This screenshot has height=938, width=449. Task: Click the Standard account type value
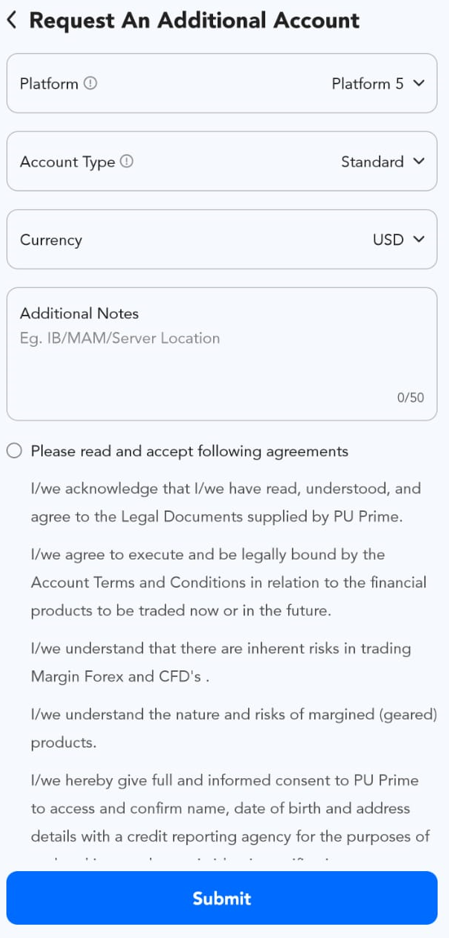[x=372, y=162]
